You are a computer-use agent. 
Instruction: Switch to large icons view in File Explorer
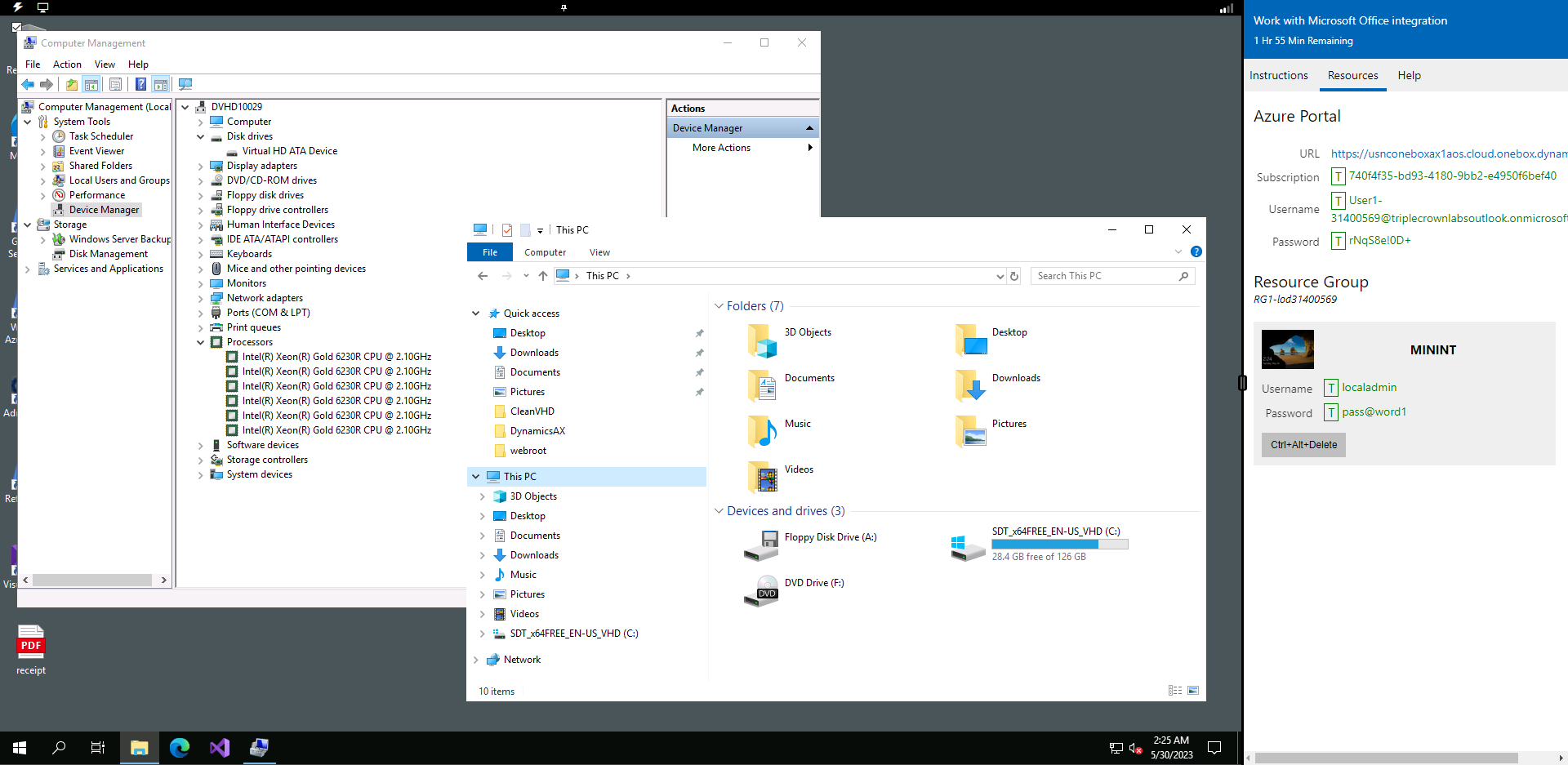(1193, 691)
